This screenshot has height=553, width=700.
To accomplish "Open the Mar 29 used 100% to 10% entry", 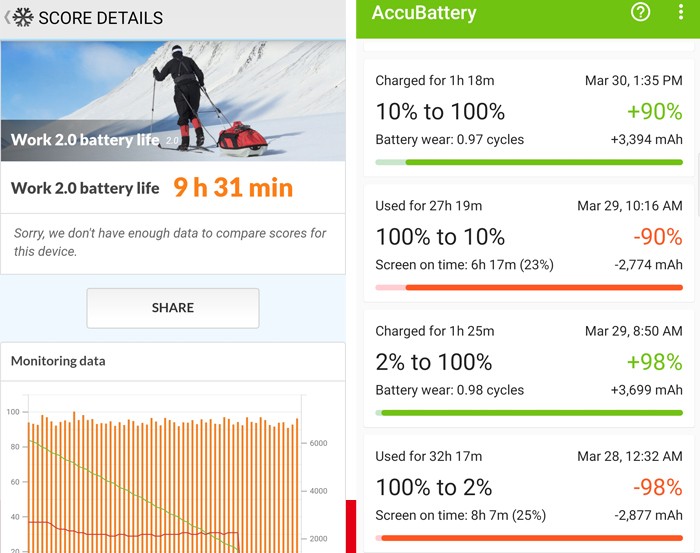I will (x=529, y=243).
